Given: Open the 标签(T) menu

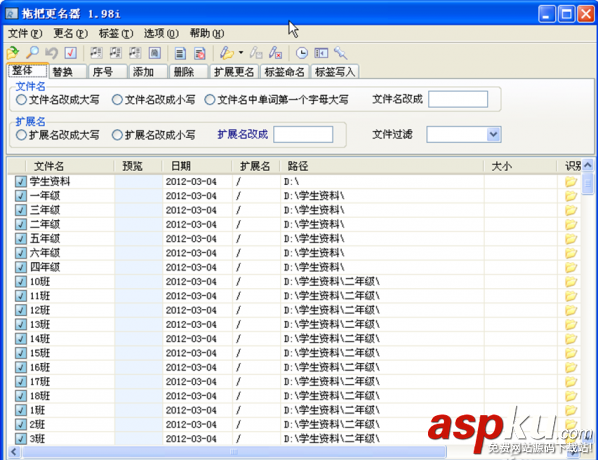Looking at the screenshot, I should 116,34.
